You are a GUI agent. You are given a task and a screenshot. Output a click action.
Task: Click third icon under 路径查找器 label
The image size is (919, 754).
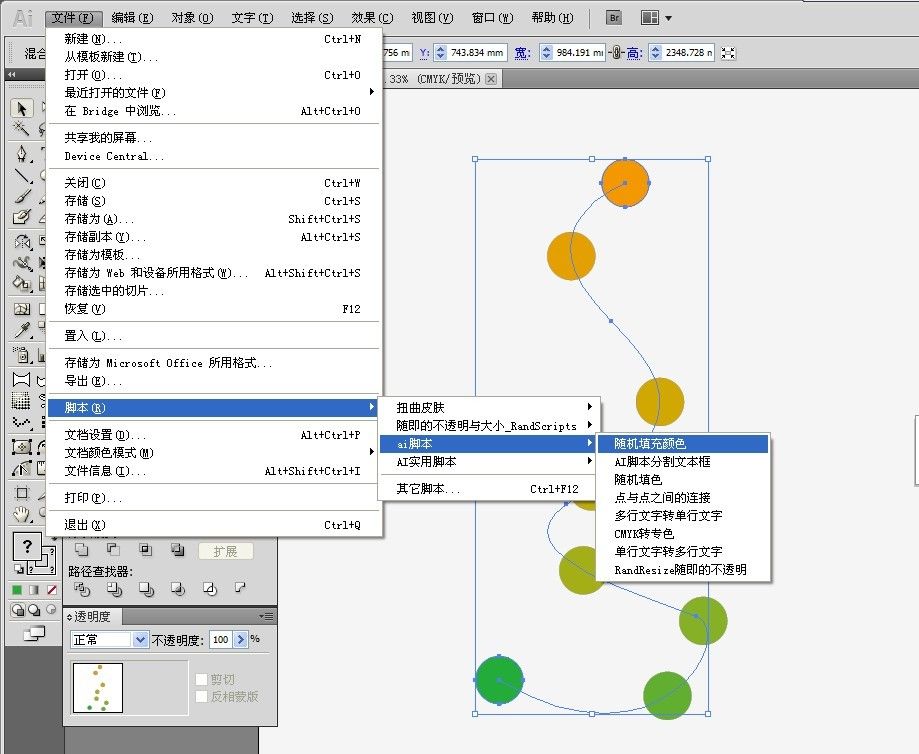(x=146, y=589)
